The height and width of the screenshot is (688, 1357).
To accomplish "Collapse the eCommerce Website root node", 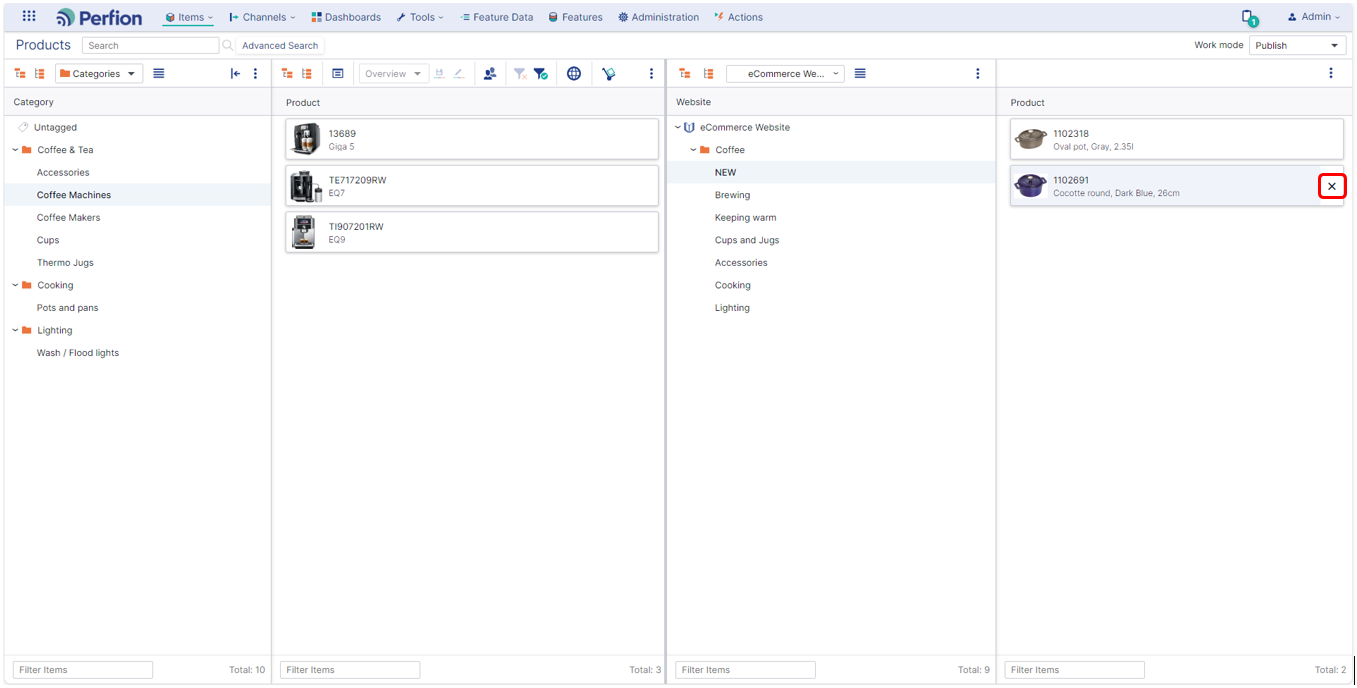I will click(x=677, y=127).
